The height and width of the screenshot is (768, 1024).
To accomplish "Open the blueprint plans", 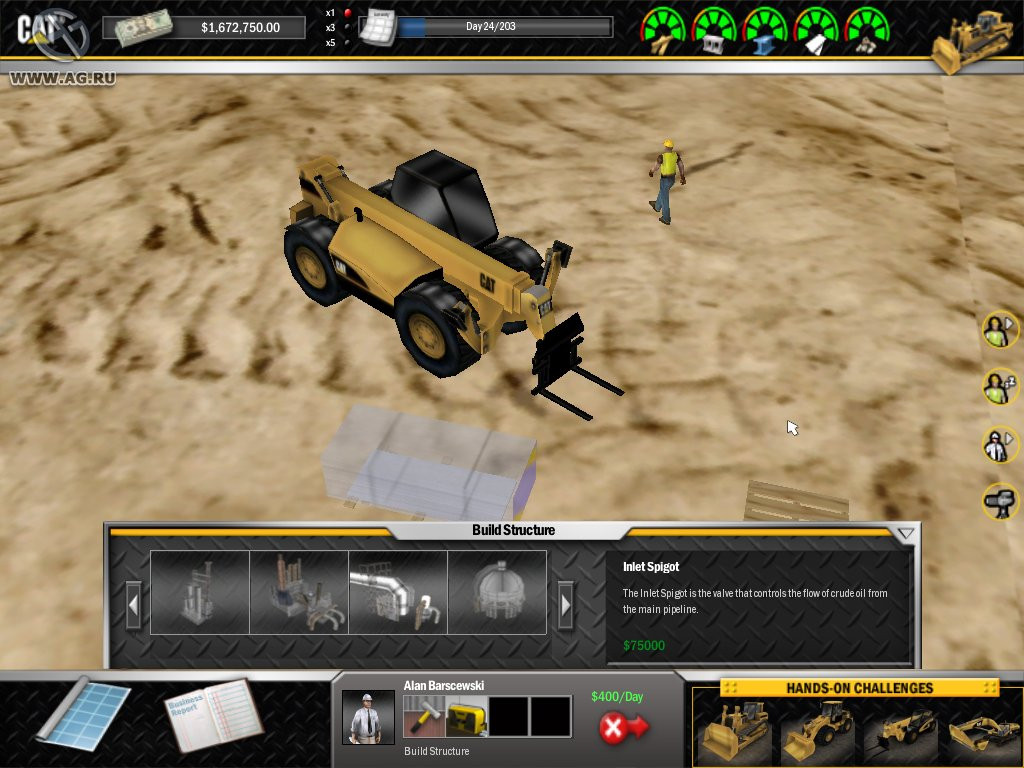I will coord(84,715).
